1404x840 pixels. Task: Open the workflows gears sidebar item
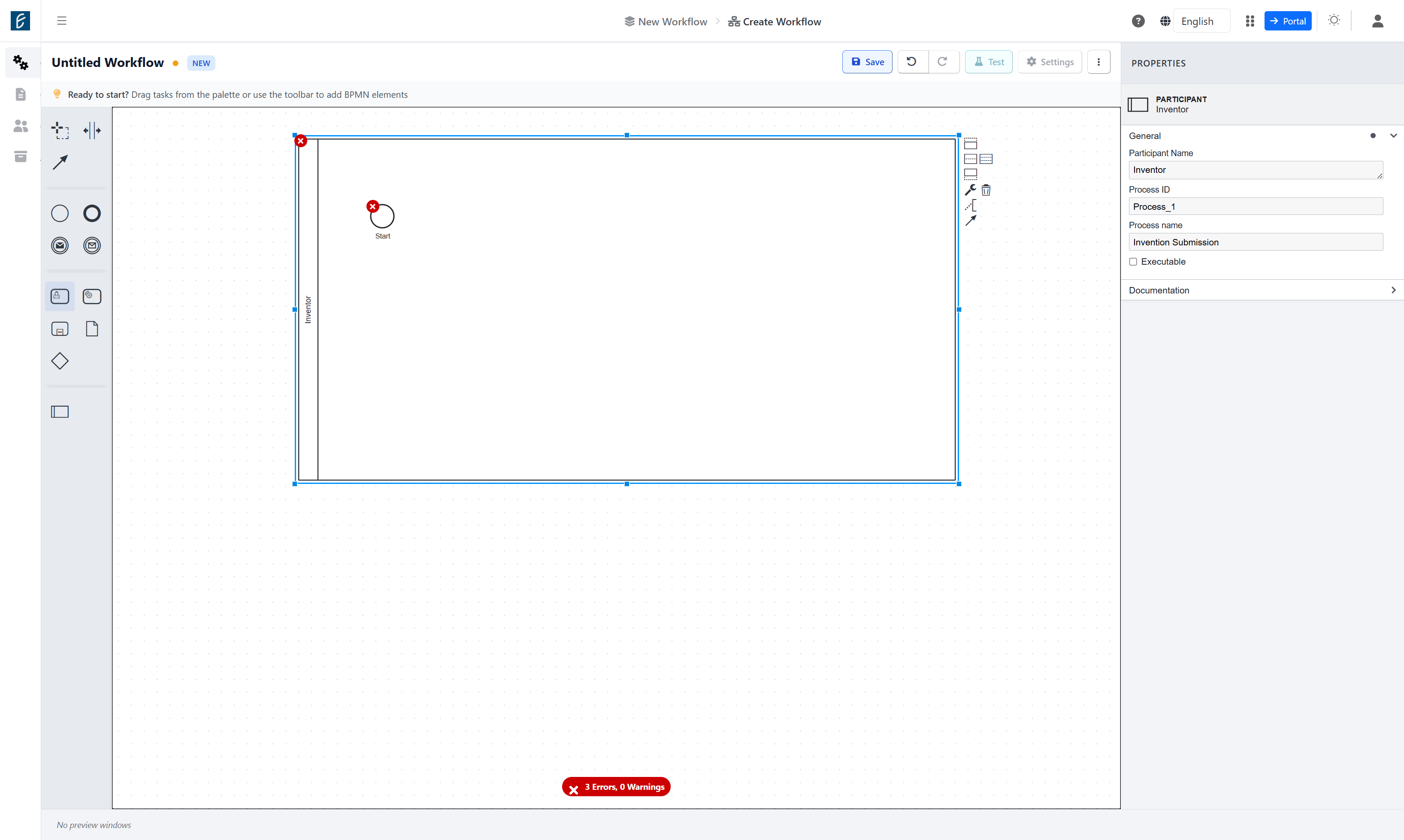tap(20, 62)
